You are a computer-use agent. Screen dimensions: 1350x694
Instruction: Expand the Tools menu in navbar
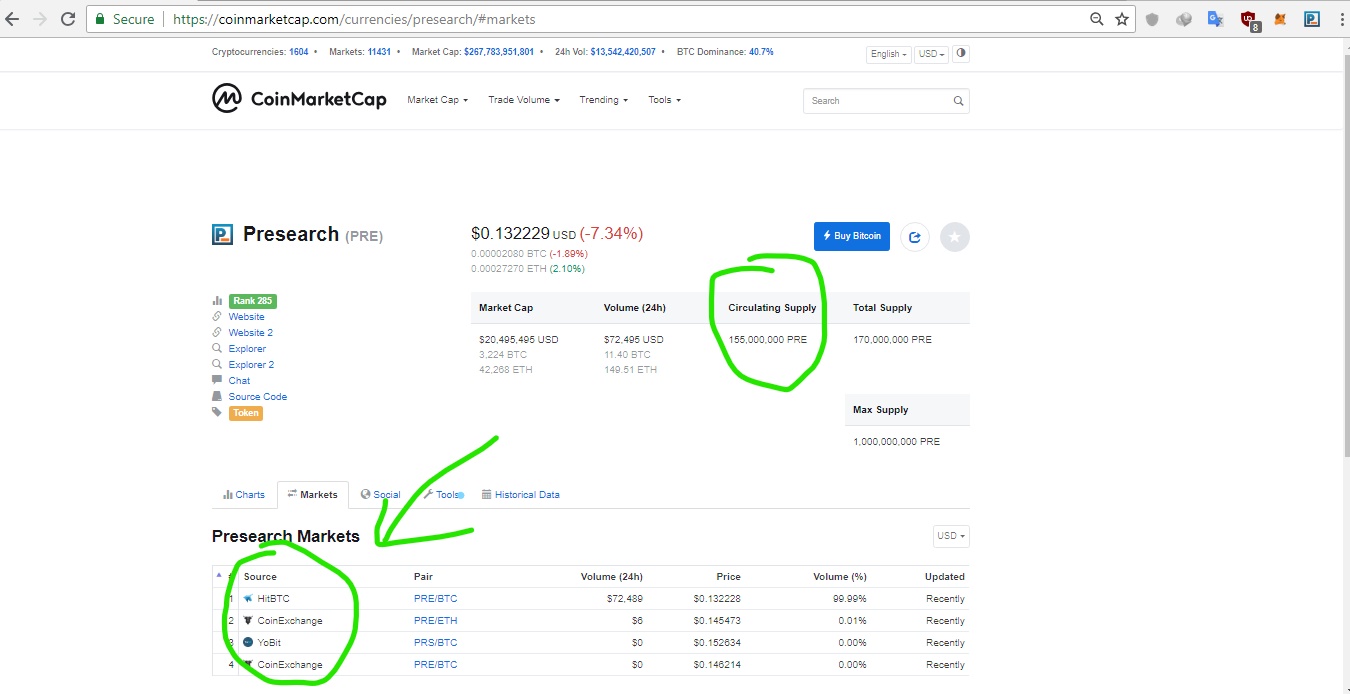pyautogui.click(x=664, y=100)
